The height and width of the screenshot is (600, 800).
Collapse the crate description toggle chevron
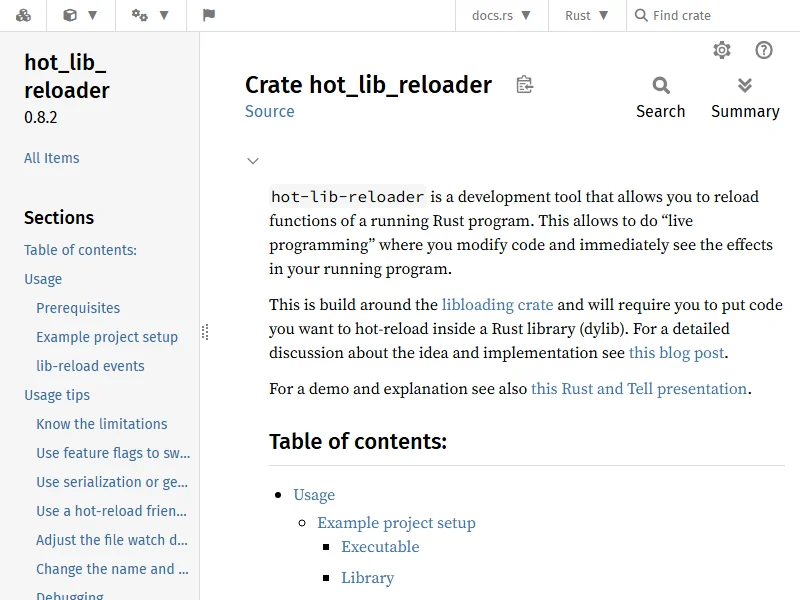(253, 161)
